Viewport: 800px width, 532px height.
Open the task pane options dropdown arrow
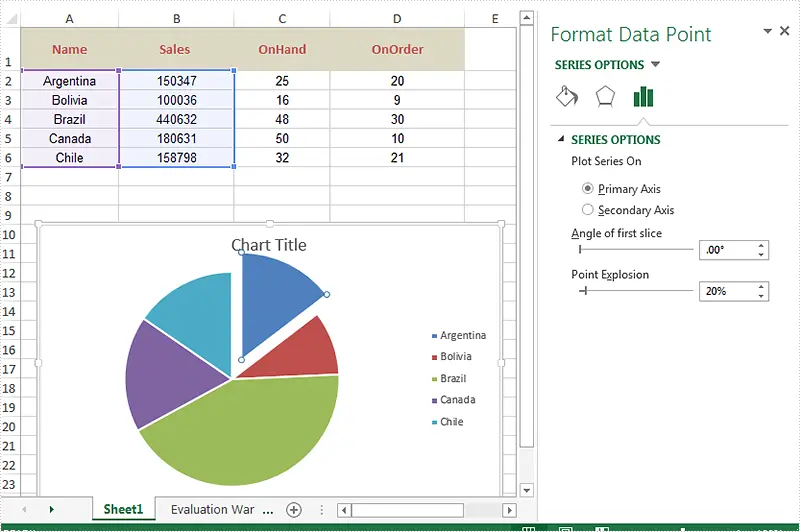coord(767,32)
